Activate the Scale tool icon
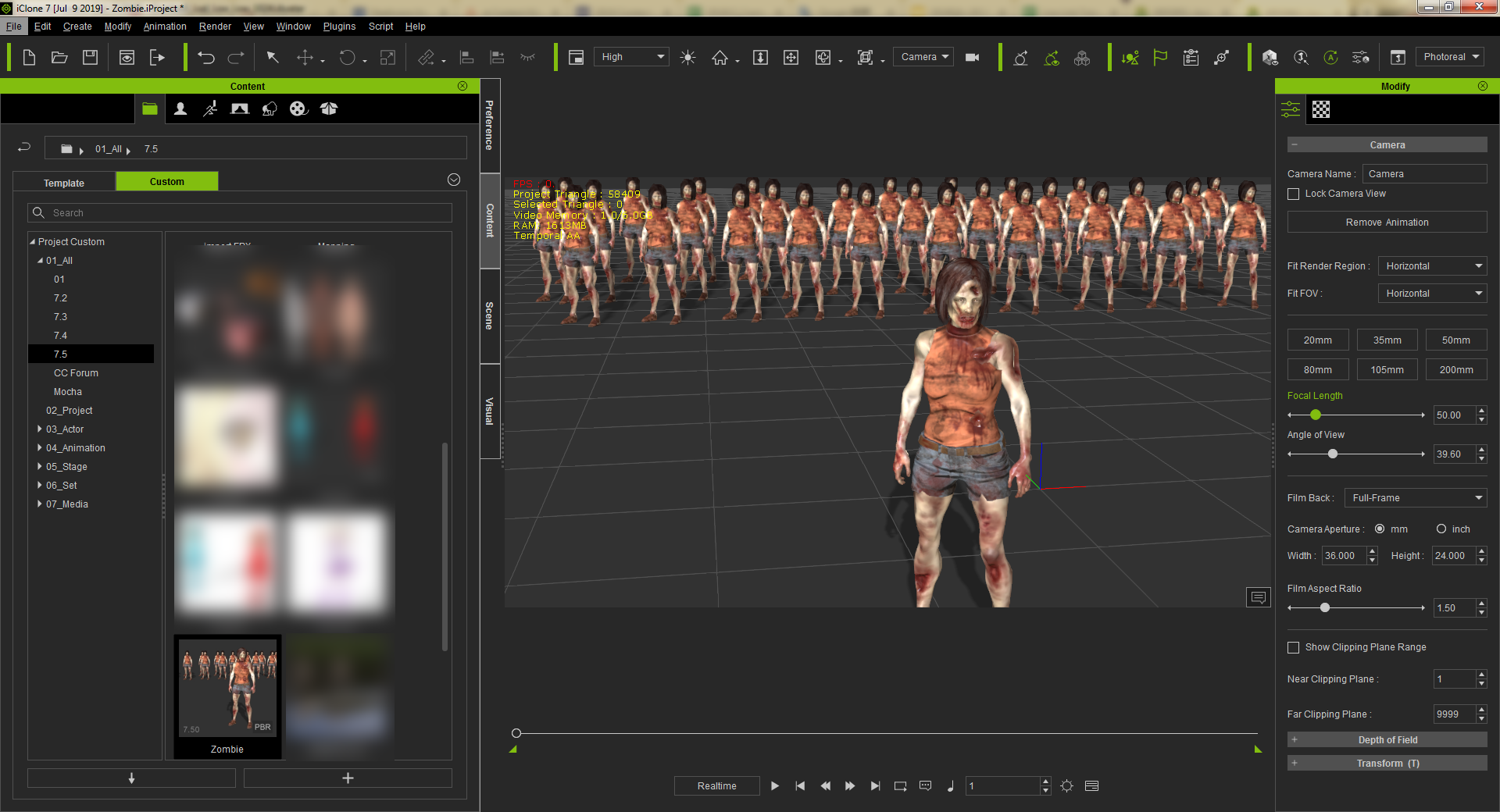 [387, 57]
